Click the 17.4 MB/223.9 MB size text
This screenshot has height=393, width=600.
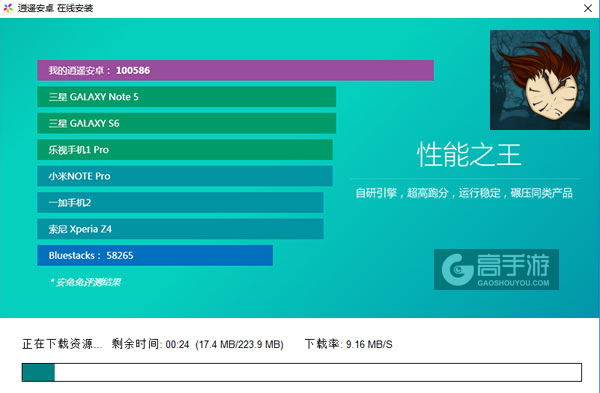point(239,344)
